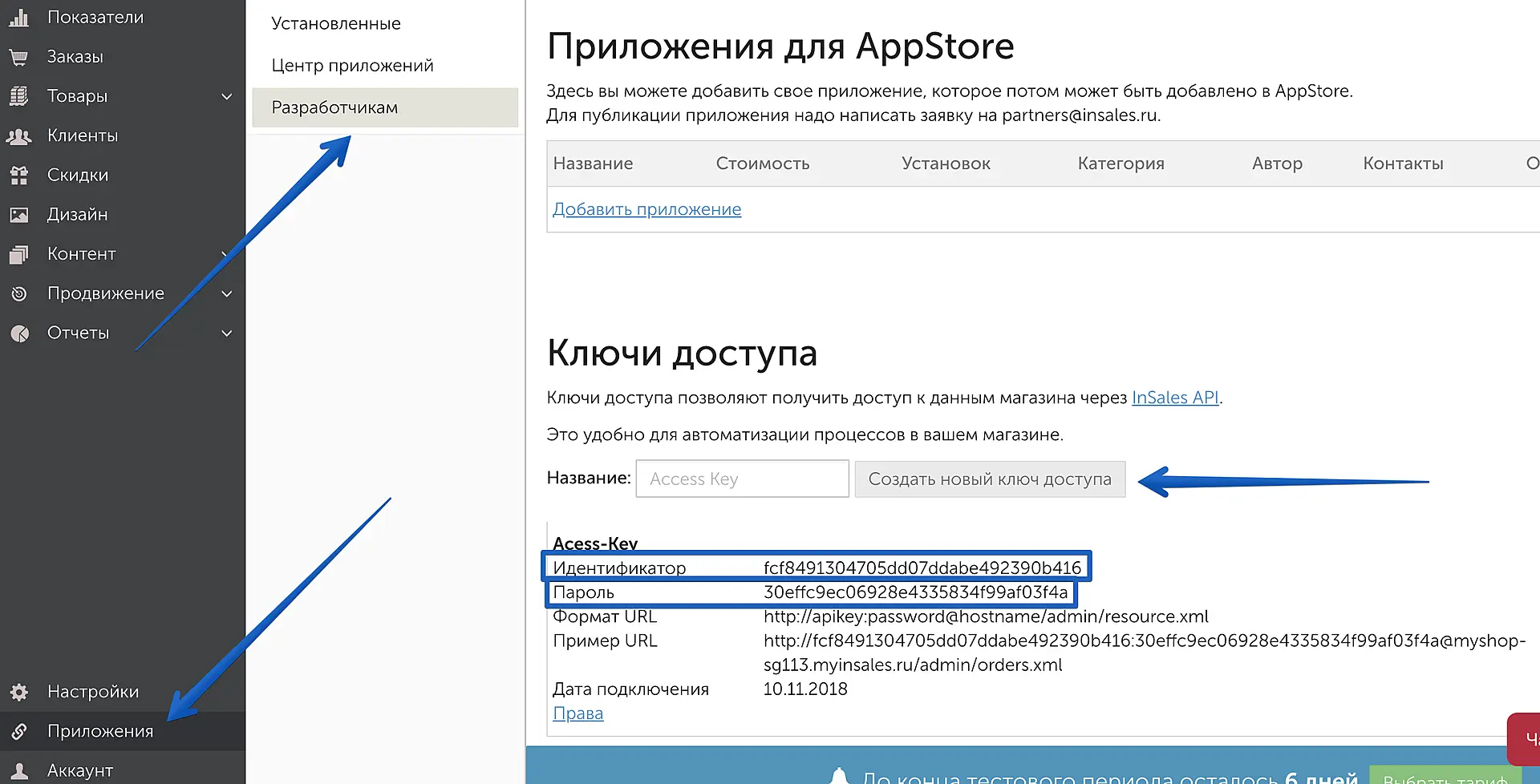This screenshot has height=784, width=1540.
Task: Expand the Отчеты submenu chevron
Action: click(227, 333)
